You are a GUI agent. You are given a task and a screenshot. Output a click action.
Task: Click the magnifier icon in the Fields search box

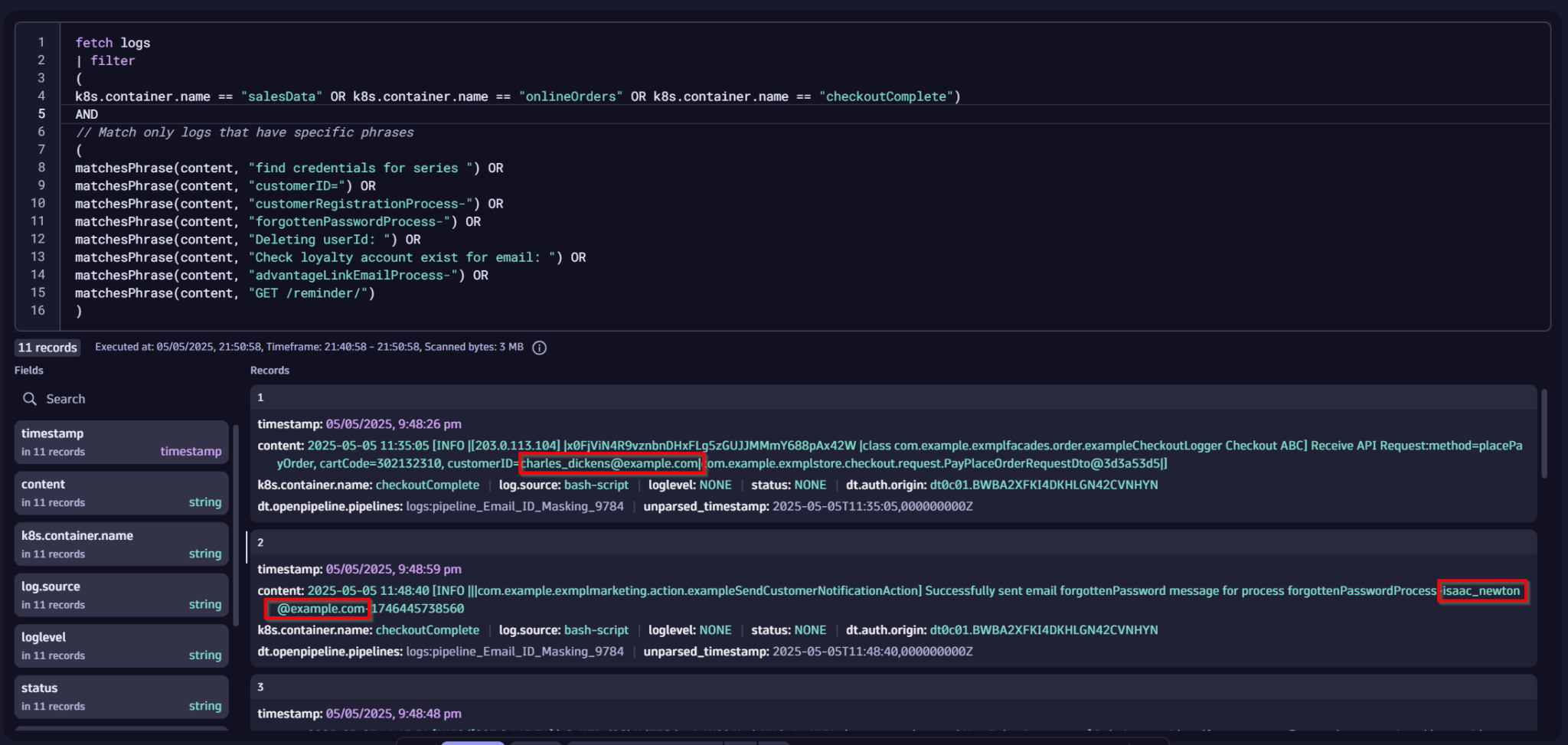pos(31,399)
